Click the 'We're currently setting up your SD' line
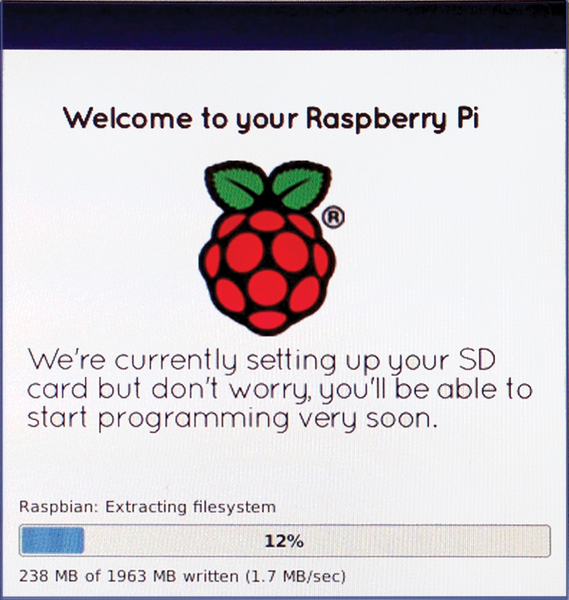569x600 pixels. point(262,361)
